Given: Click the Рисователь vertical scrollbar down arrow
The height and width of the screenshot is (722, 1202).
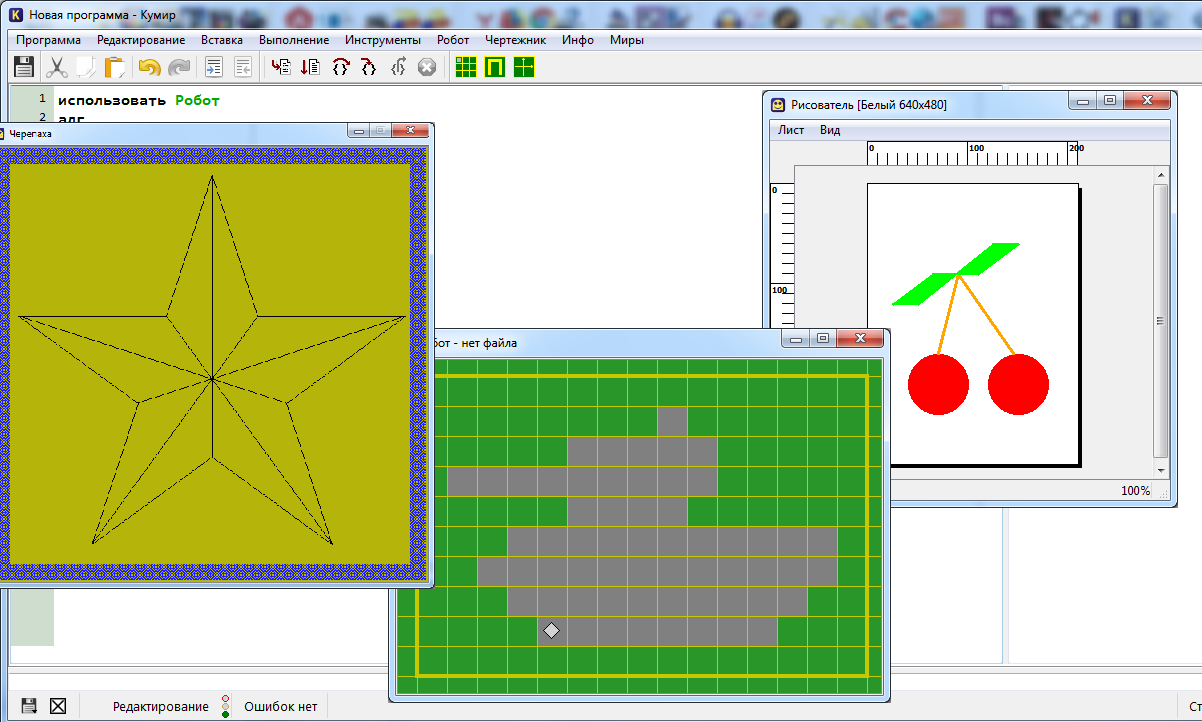Looking at the screenshot, I should [1160, 470].
